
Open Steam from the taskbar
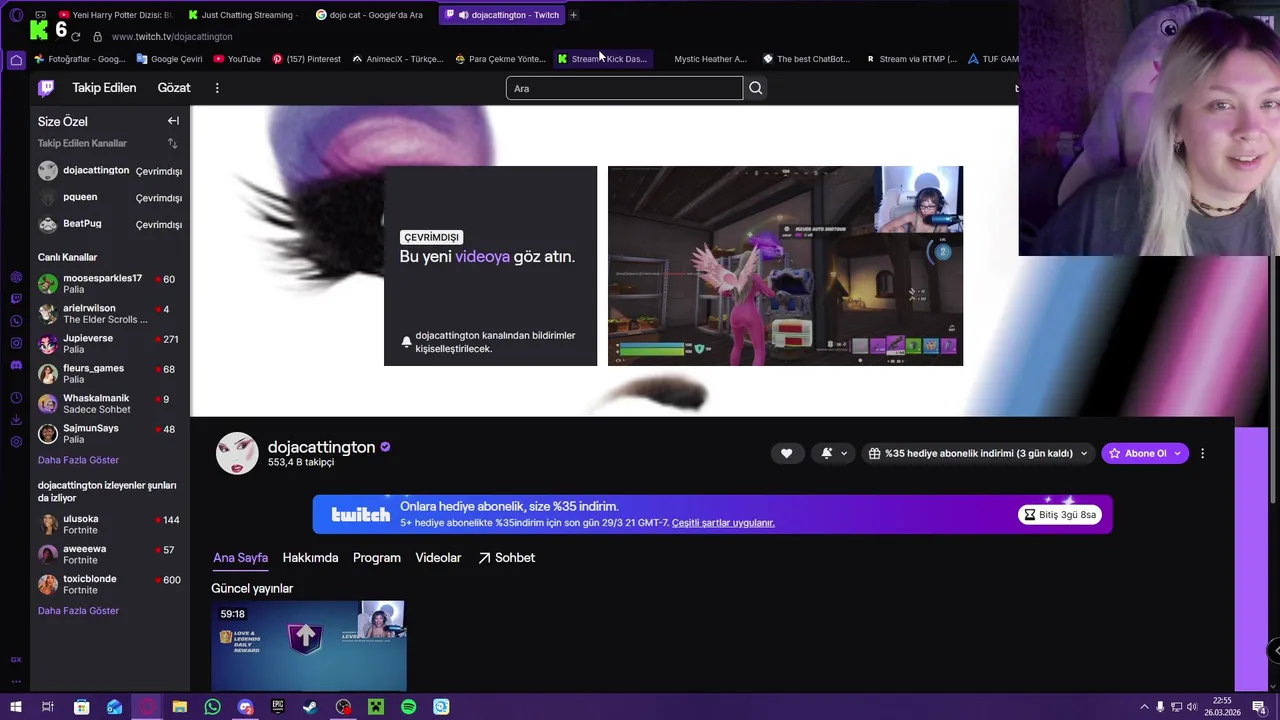310,707
